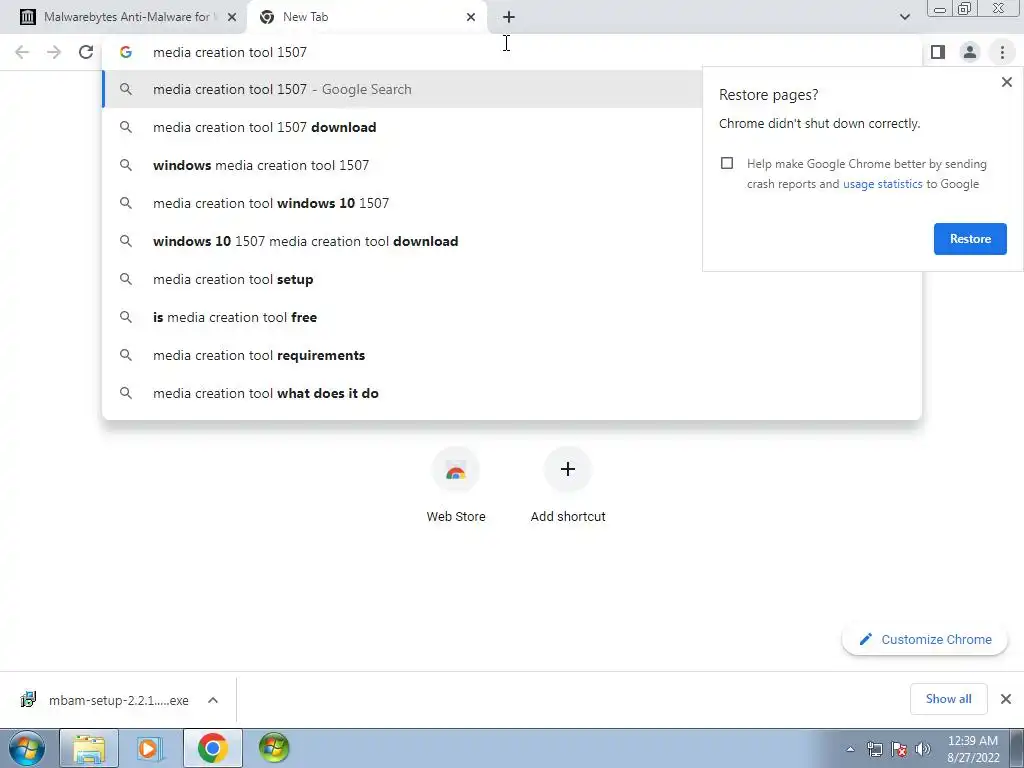Open Chrome's three-dot menu
The width and height of the screenshot is (1024, 768).
click(x=1002, y=52)
